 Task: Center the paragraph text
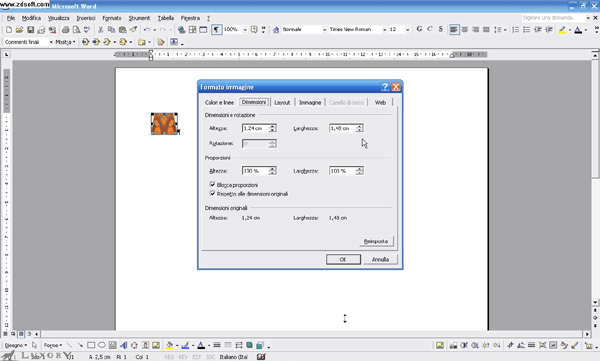pos(465,29)
